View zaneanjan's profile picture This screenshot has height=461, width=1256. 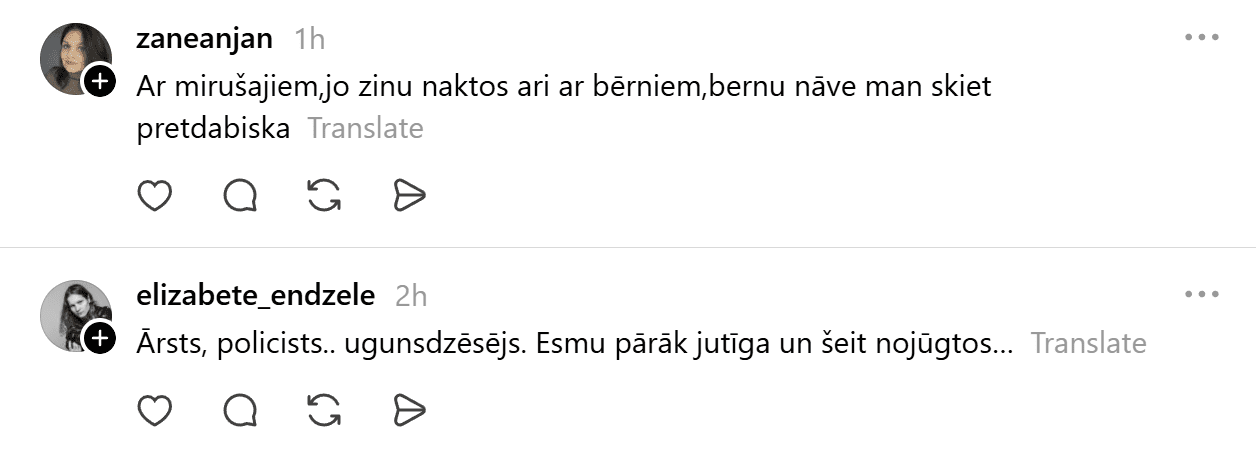click(x=72, y=56)
